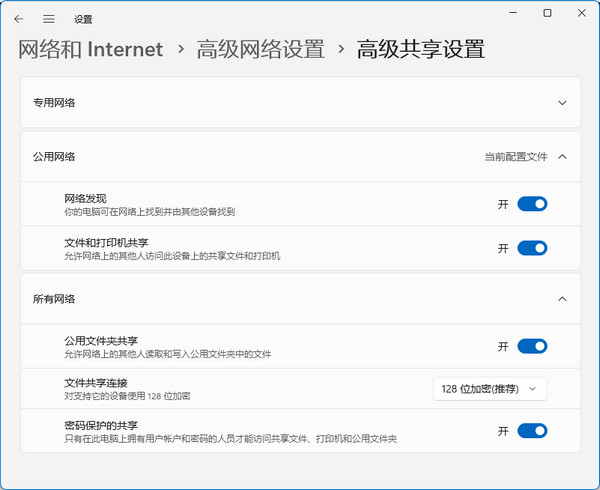Click the 公用文件夹共享 setting title

101,340
